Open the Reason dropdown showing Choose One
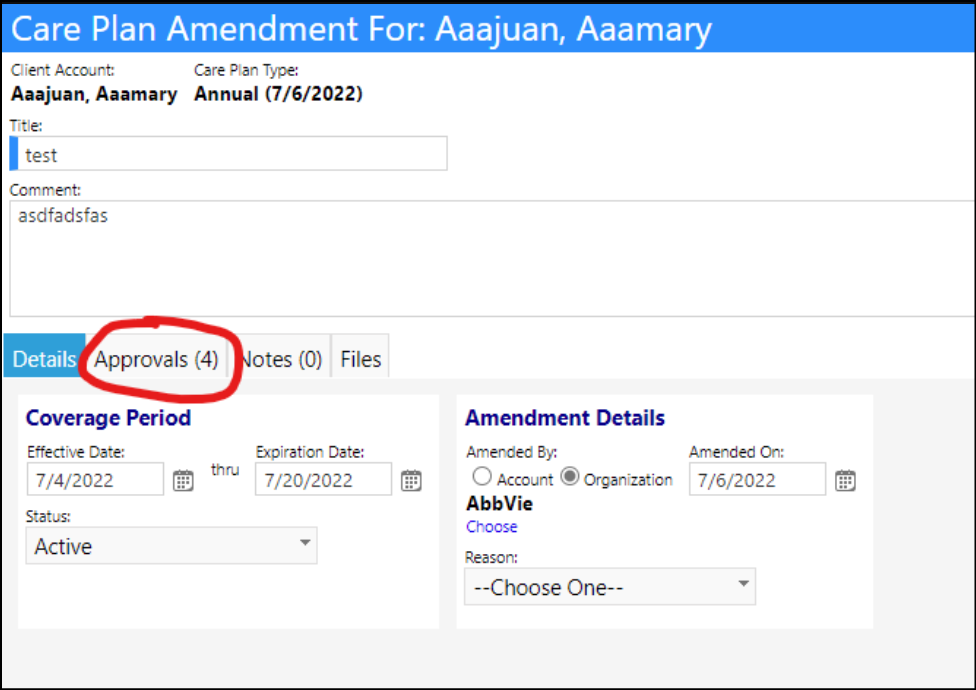 (610, 586)
